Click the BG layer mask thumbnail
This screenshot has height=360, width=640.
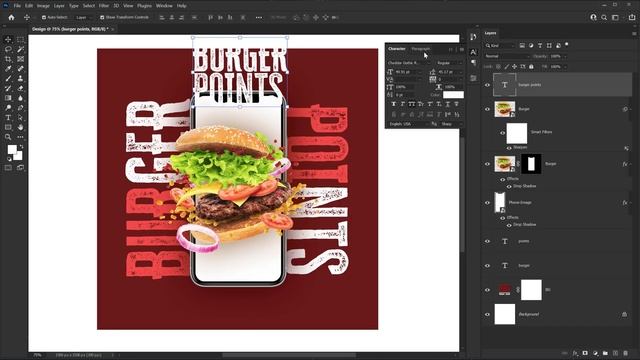531,290
